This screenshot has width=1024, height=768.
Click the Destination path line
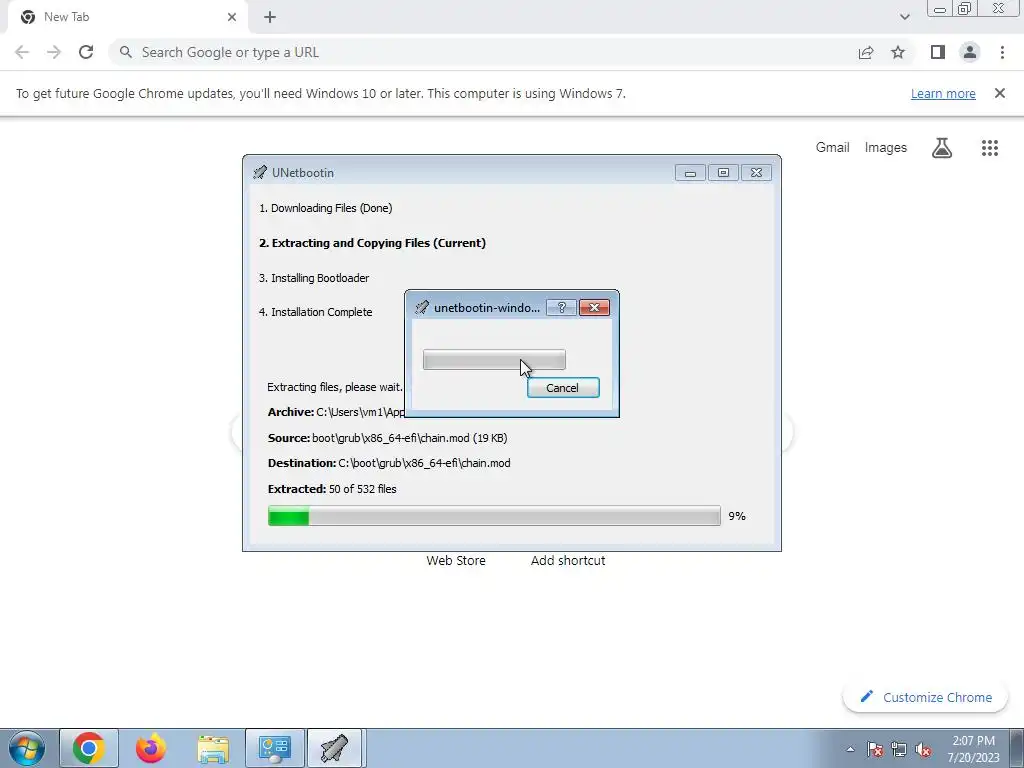coord(389,463)
